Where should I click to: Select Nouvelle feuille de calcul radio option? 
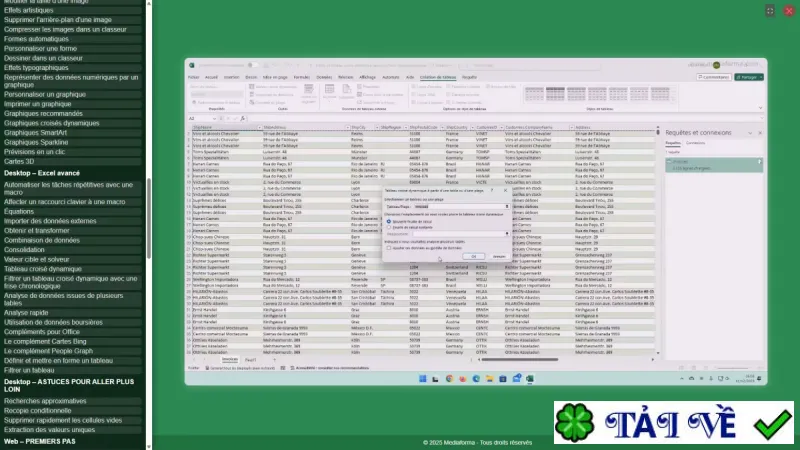[x=389, y=221]
